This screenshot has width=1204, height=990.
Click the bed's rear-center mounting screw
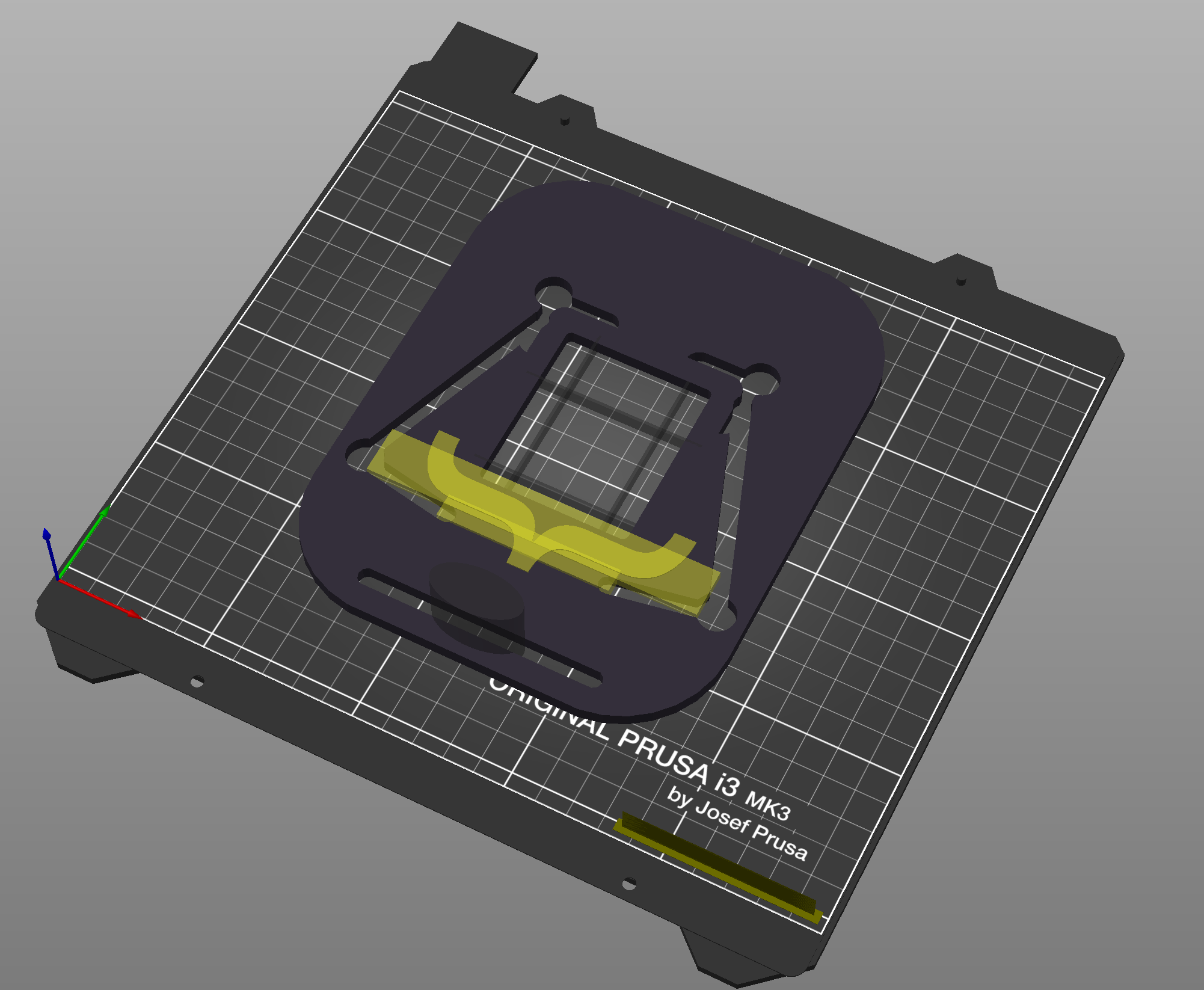(565, 121)
